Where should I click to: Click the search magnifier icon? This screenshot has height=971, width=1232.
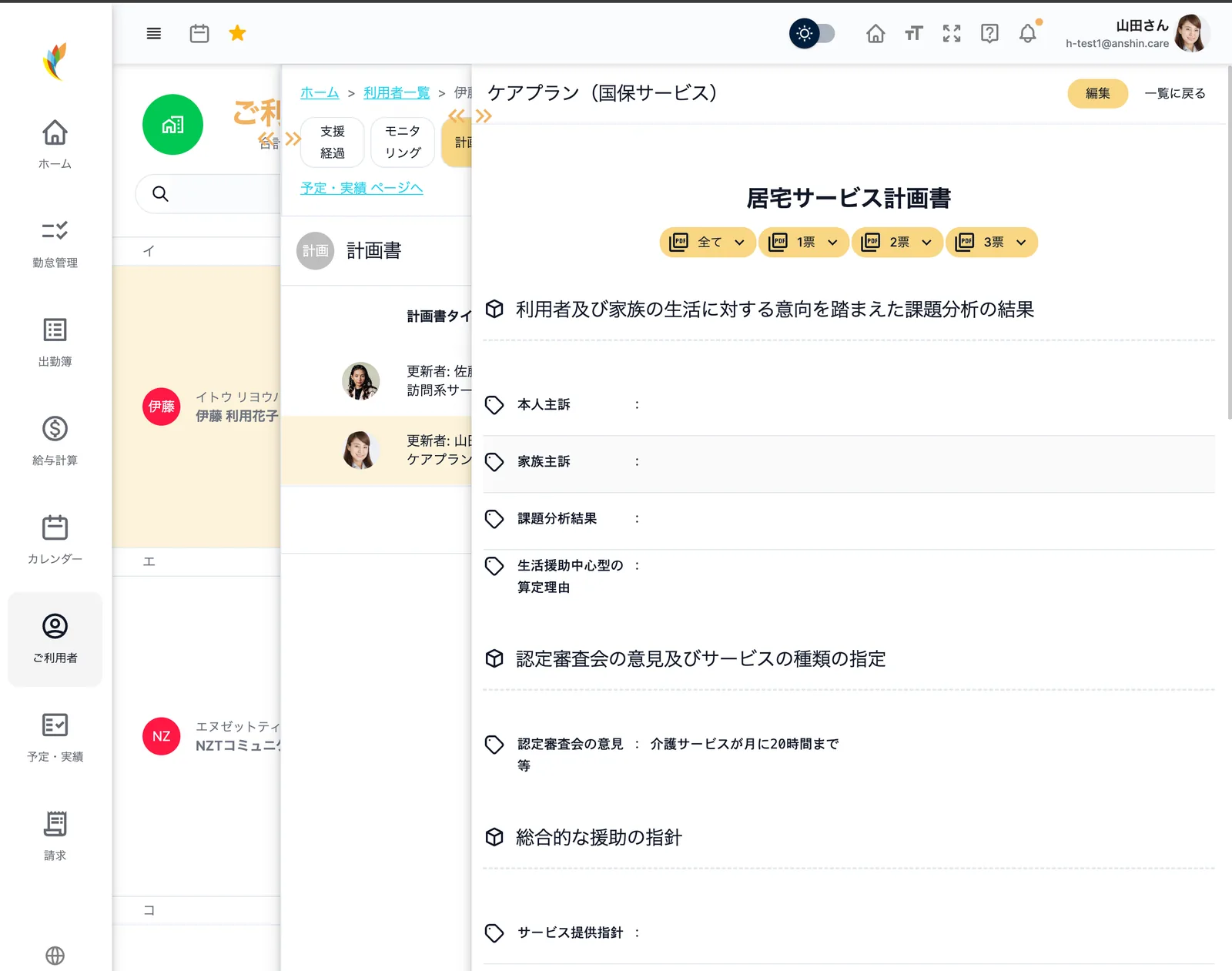(160, 194)
